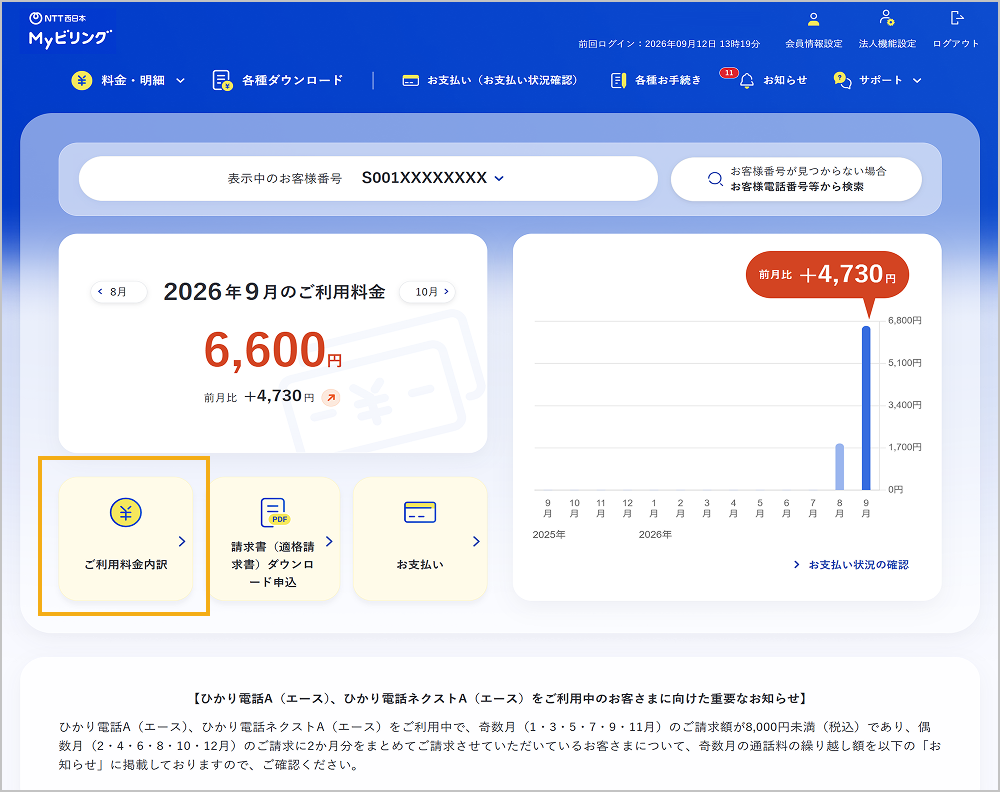The height and width of the screenshot is (792, 1000).
Task: Go to previous month 8月
Action: click(119, 292)
